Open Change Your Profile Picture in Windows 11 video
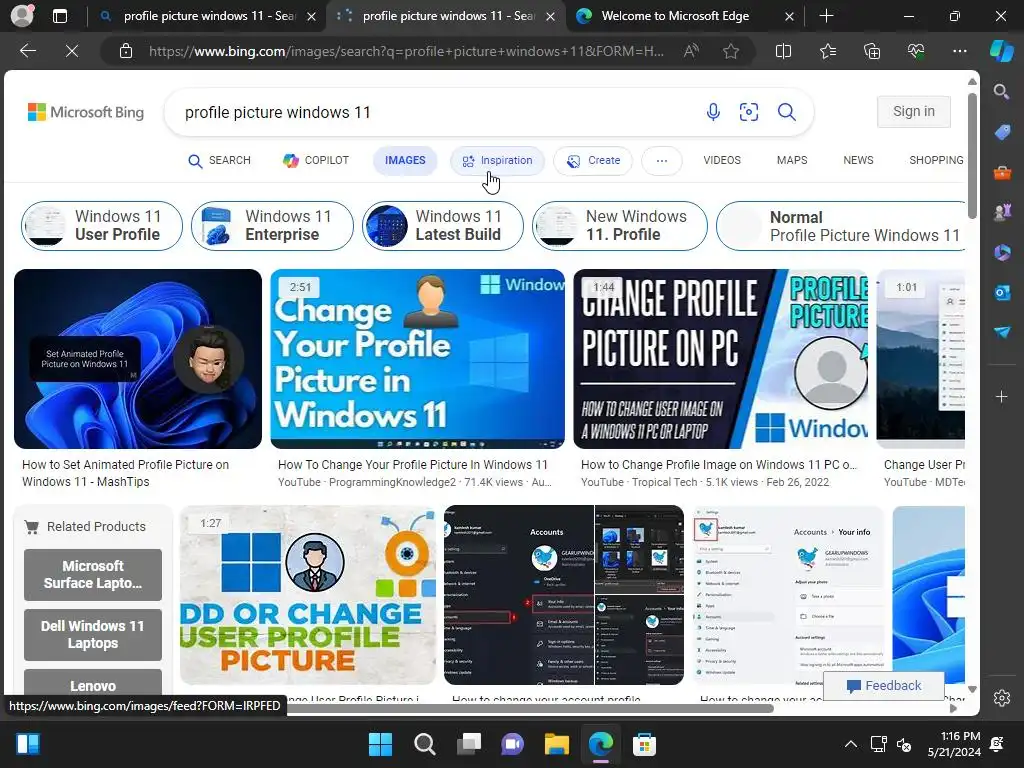Image resolution: width=1024 pixels, height=768 pixels. pyautogui.click(x=417, y=359)
